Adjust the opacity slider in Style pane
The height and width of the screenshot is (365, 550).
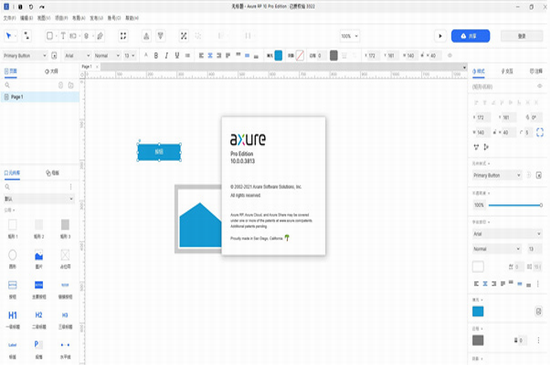(x=515, y=205)
